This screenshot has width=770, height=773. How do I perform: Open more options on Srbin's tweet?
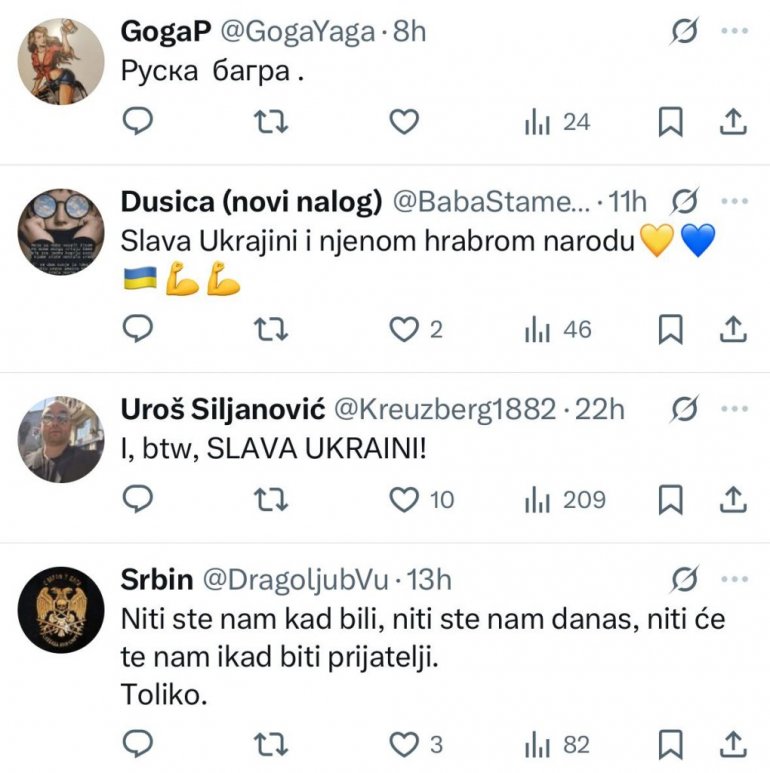point(735,579)
